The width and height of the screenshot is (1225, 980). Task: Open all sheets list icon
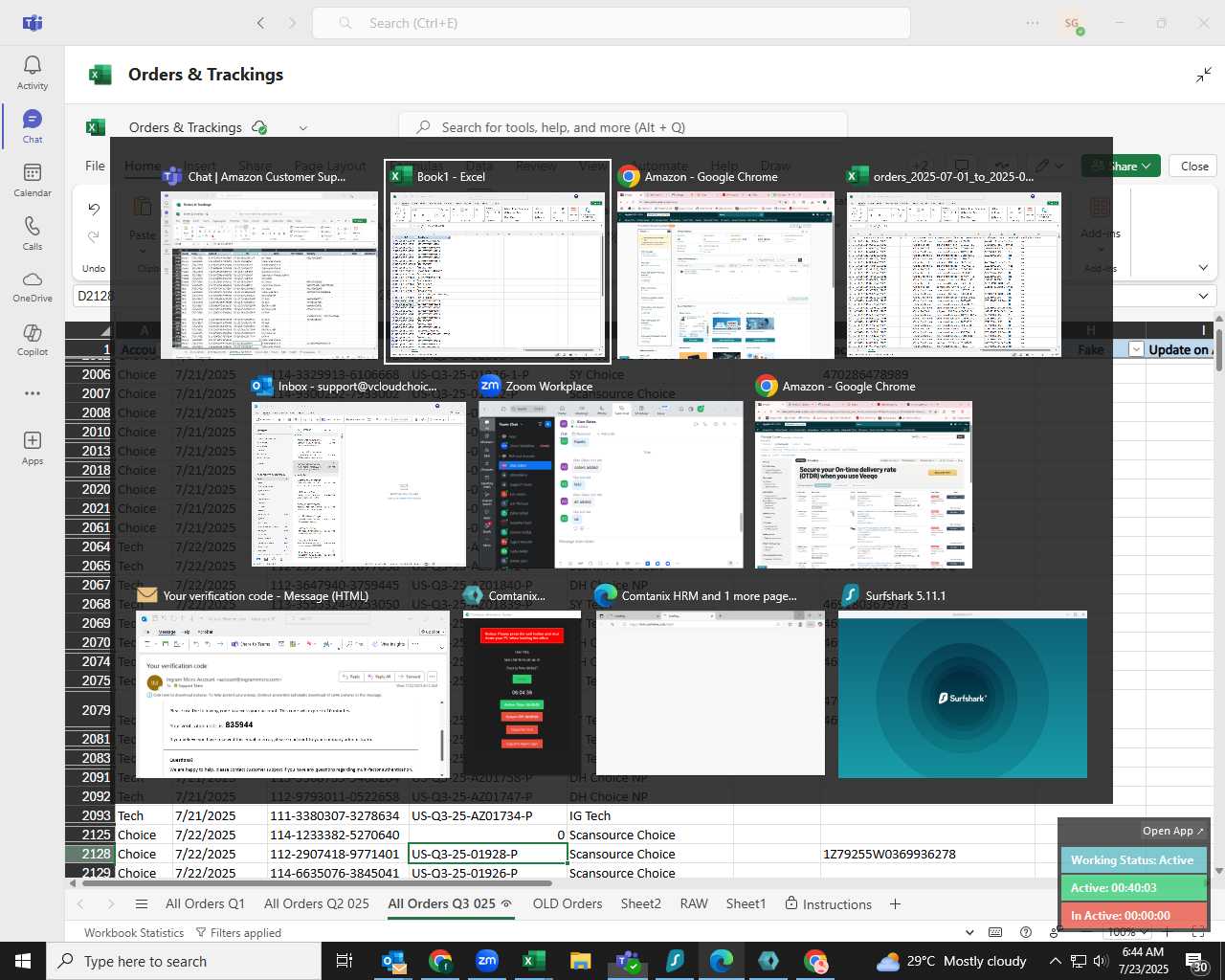pyautogui.click(x=142, y=903)
